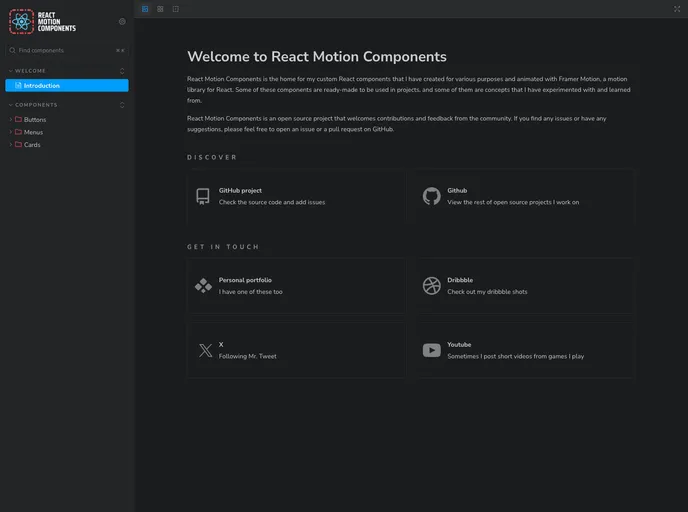Click the Find components search field
This screenshot has height=512, width=688.
click(67, 50)
